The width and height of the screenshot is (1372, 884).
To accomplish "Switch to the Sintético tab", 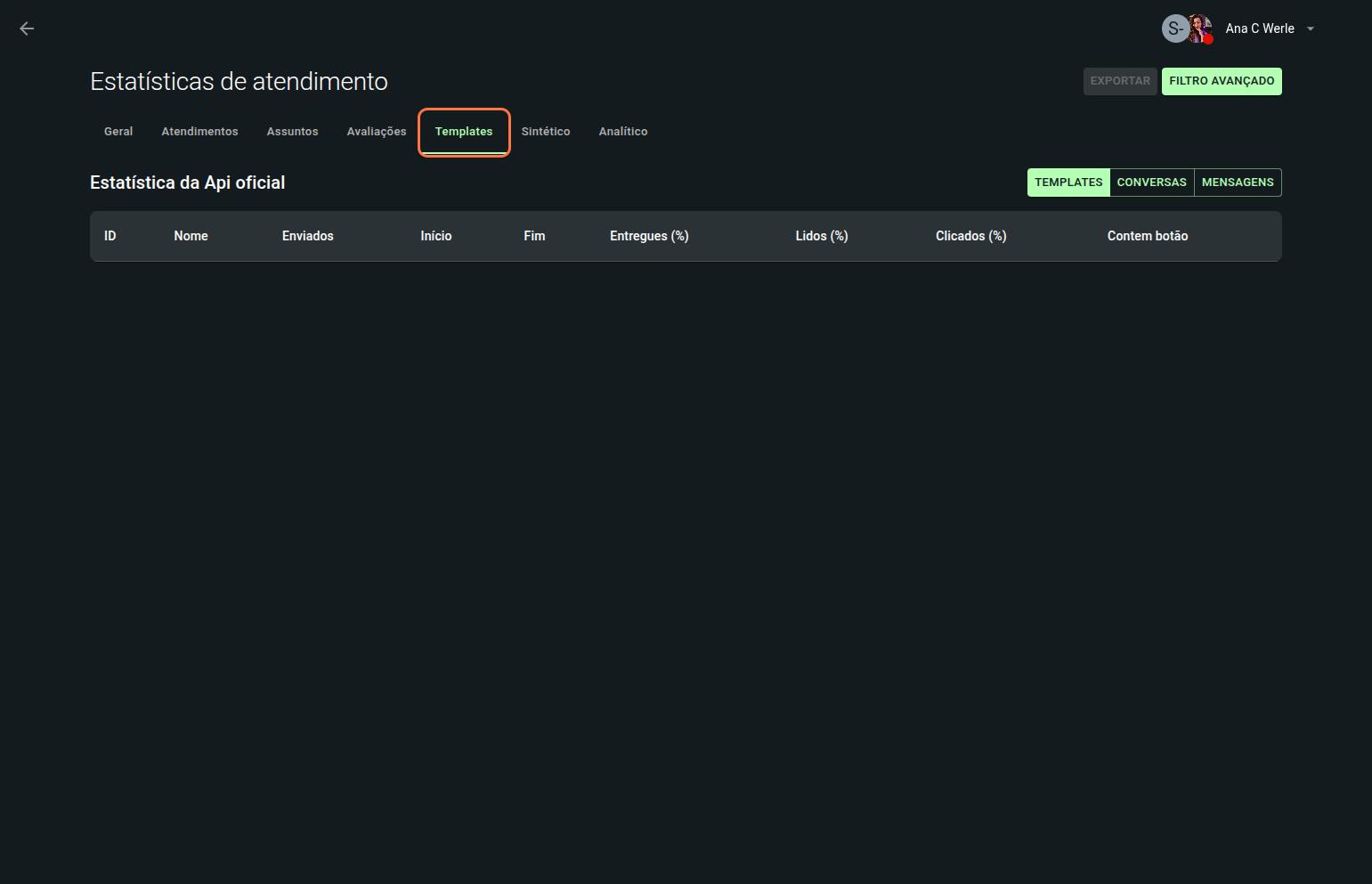I will [x=545, y=132].
